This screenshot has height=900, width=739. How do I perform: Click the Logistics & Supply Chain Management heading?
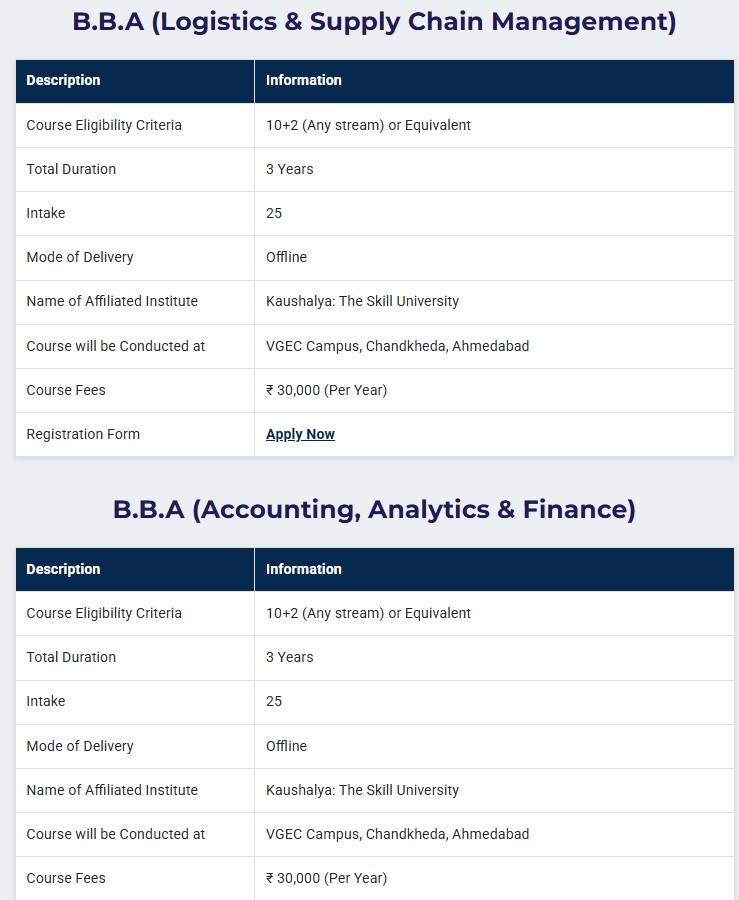point(374,21)
